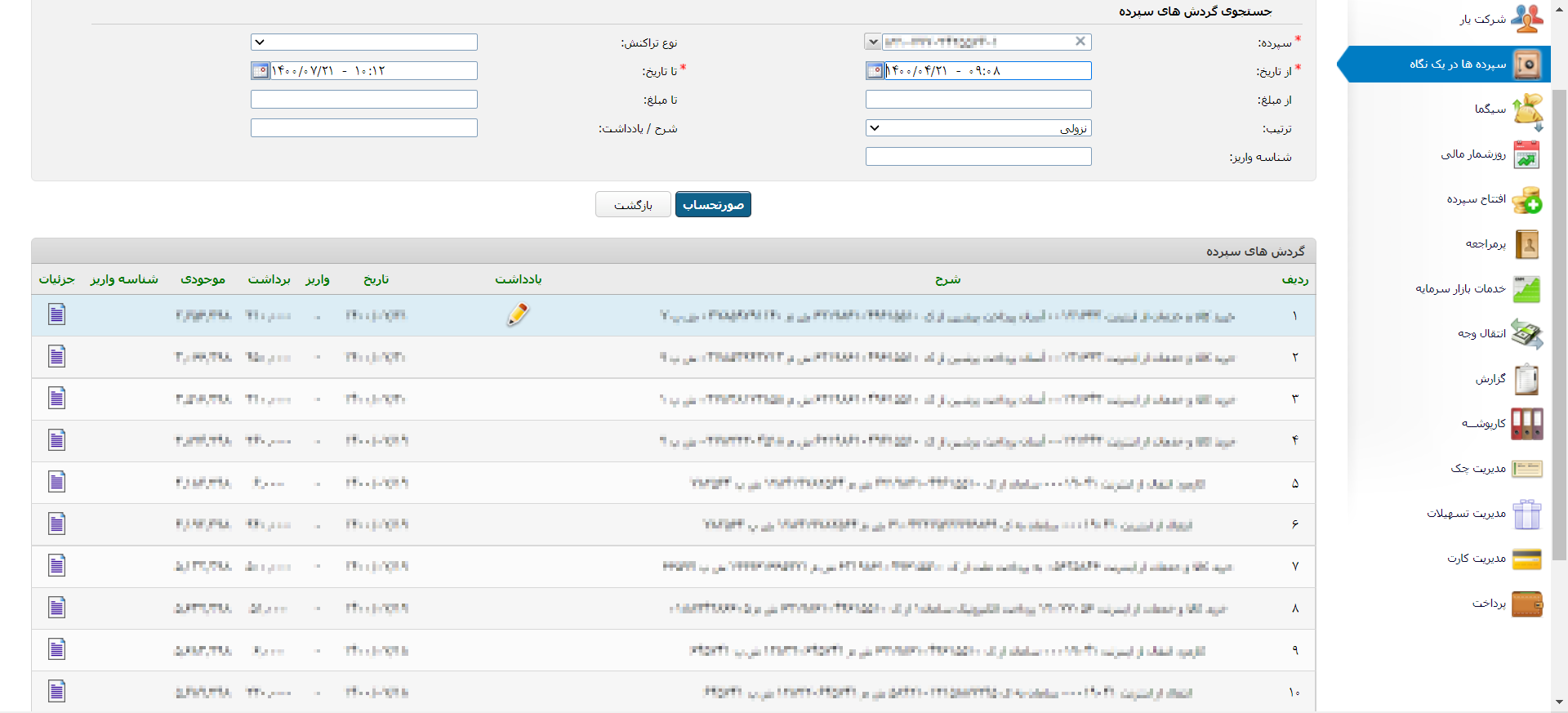Click the انتقال وجه money icon
Viewport: 1568px width, 713px height.
[1526, 334]
